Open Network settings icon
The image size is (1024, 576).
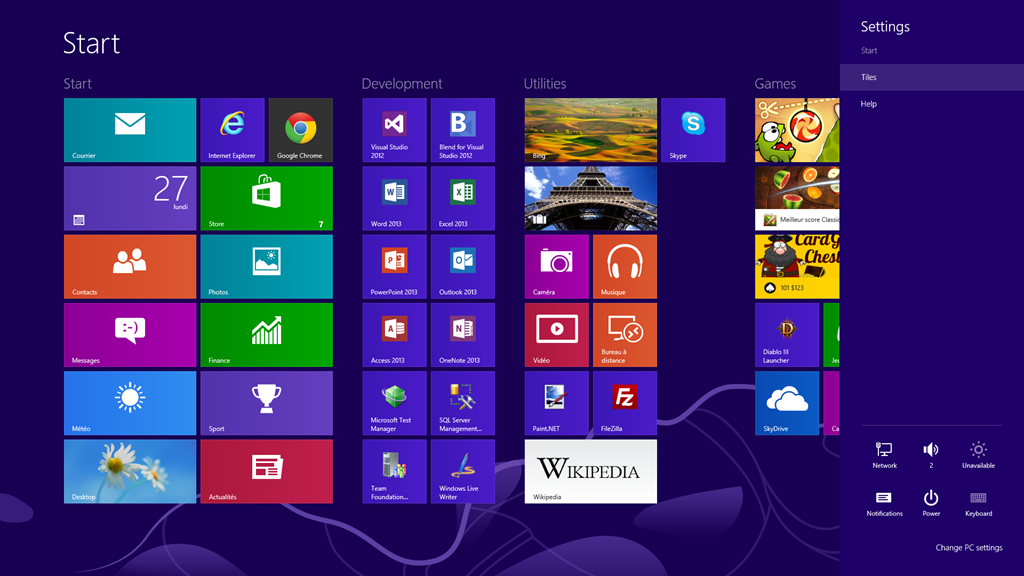pyautogui.click(x=884, y=455)
